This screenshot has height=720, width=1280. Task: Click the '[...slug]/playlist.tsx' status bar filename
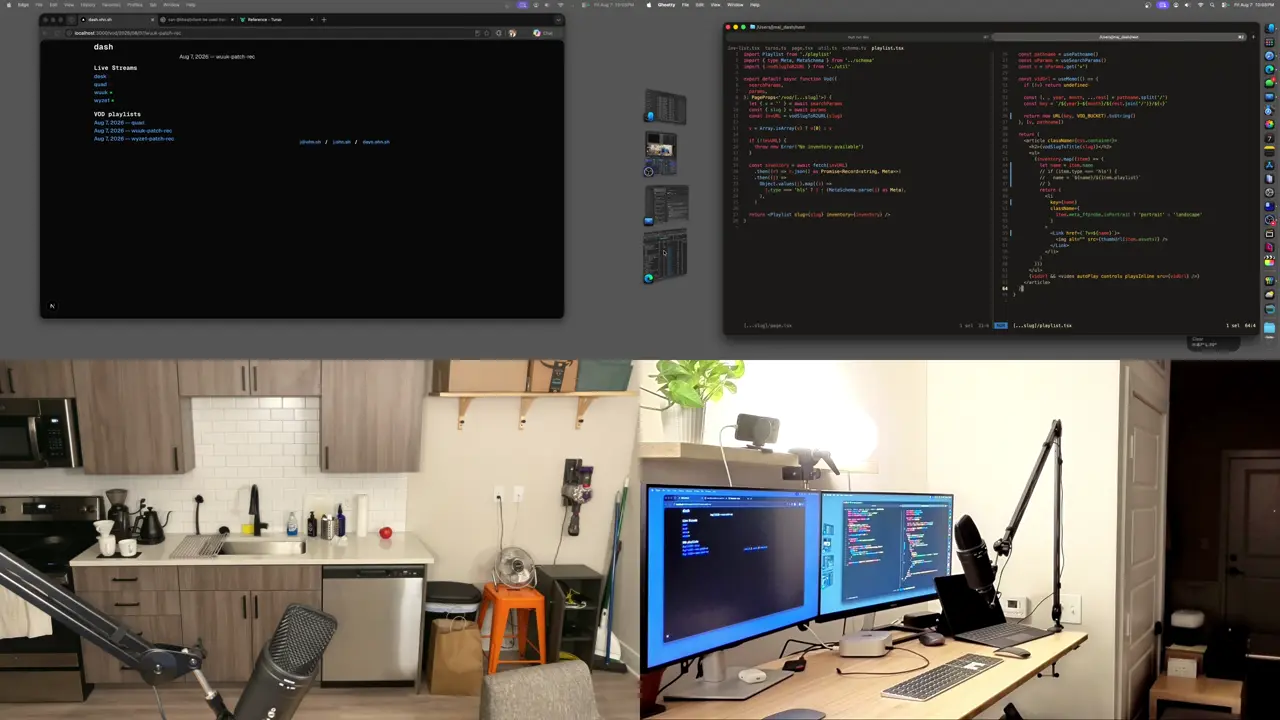point(1042,325)
